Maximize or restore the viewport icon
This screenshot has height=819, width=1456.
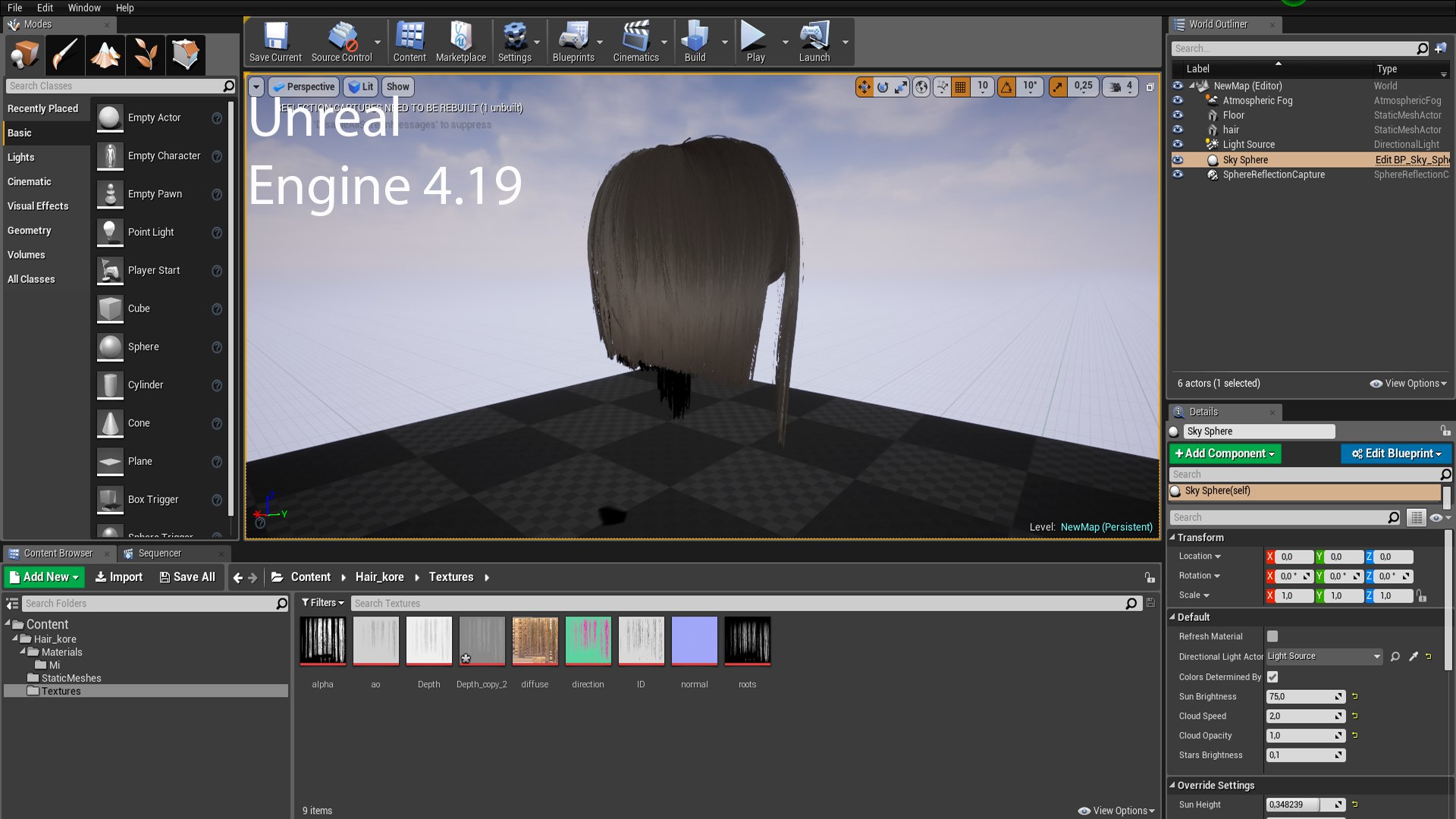(1150, 87)
